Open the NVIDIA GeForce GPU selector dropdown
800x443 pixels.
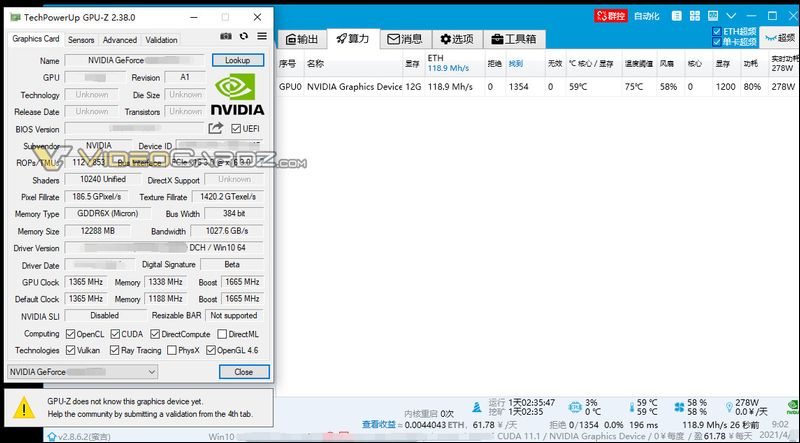[x=83, y=372]
